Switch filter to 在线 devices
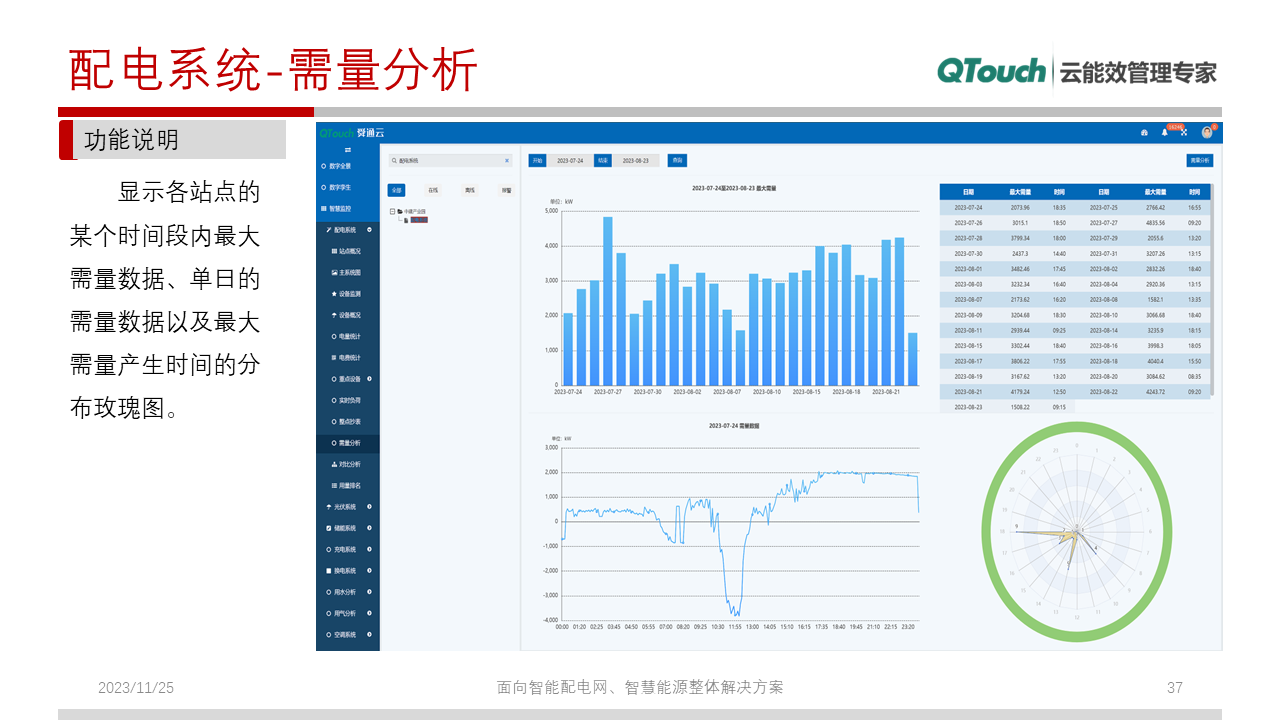Viewport: 1280px width, 720px height. [433, 190]
